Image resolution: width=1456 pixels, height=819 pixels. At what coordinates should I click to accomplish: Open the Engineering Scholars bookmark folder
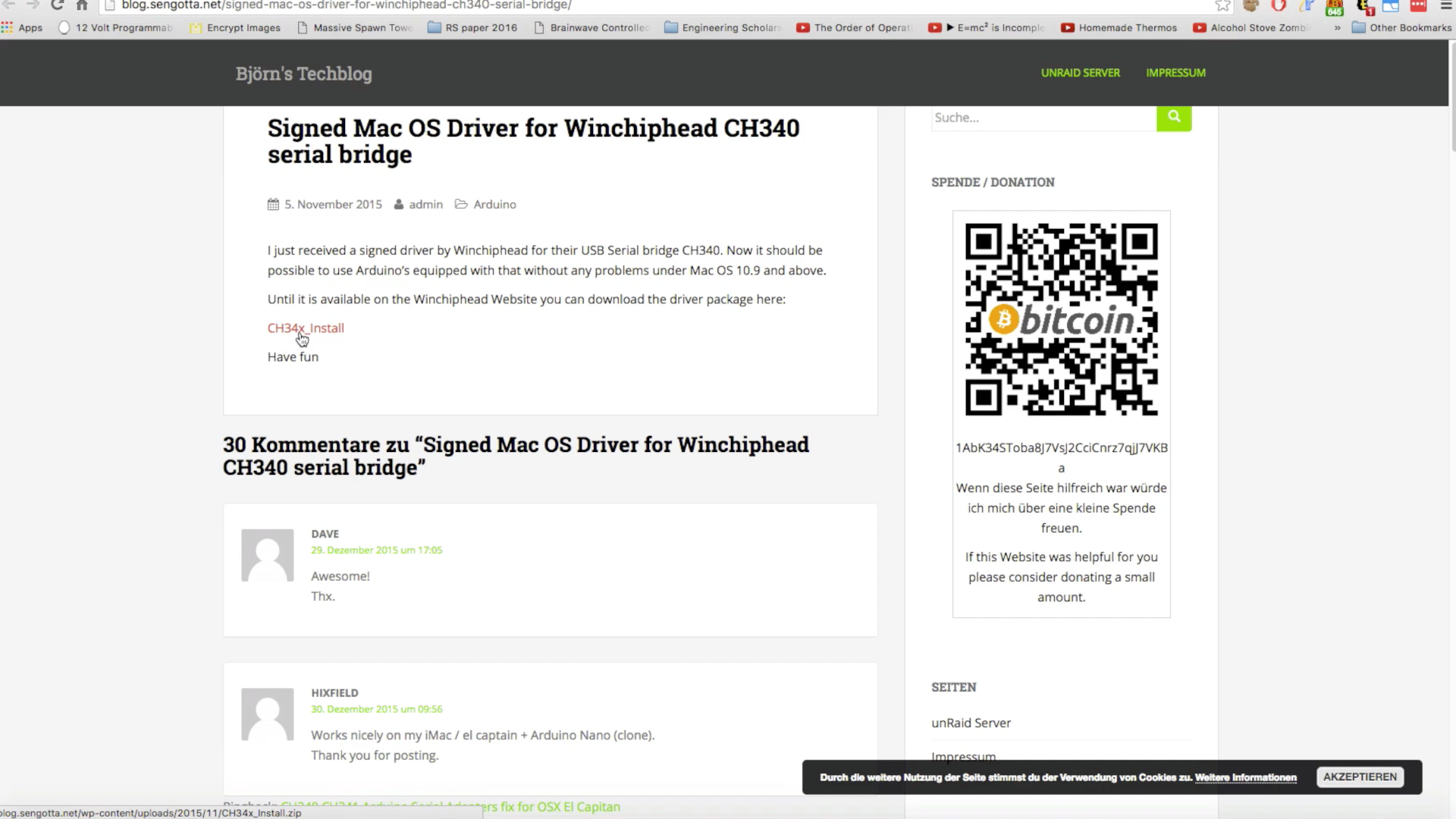pyautogui.click(x=722, y=28)
